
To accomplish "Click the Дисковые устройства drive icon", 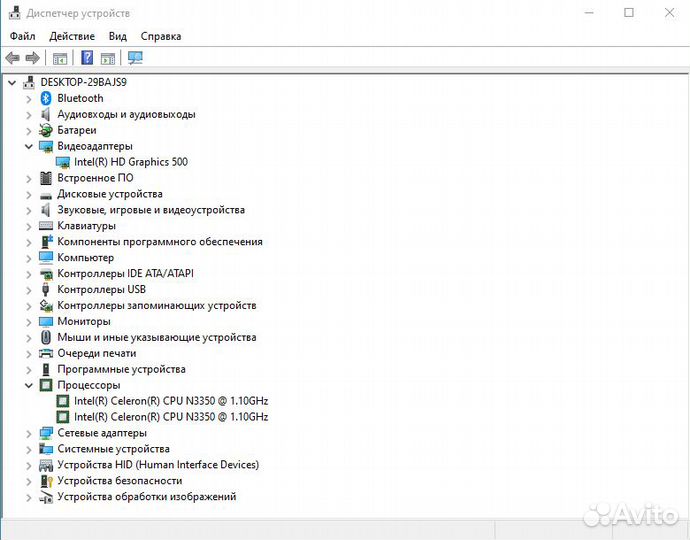I will tap(46, 196).
